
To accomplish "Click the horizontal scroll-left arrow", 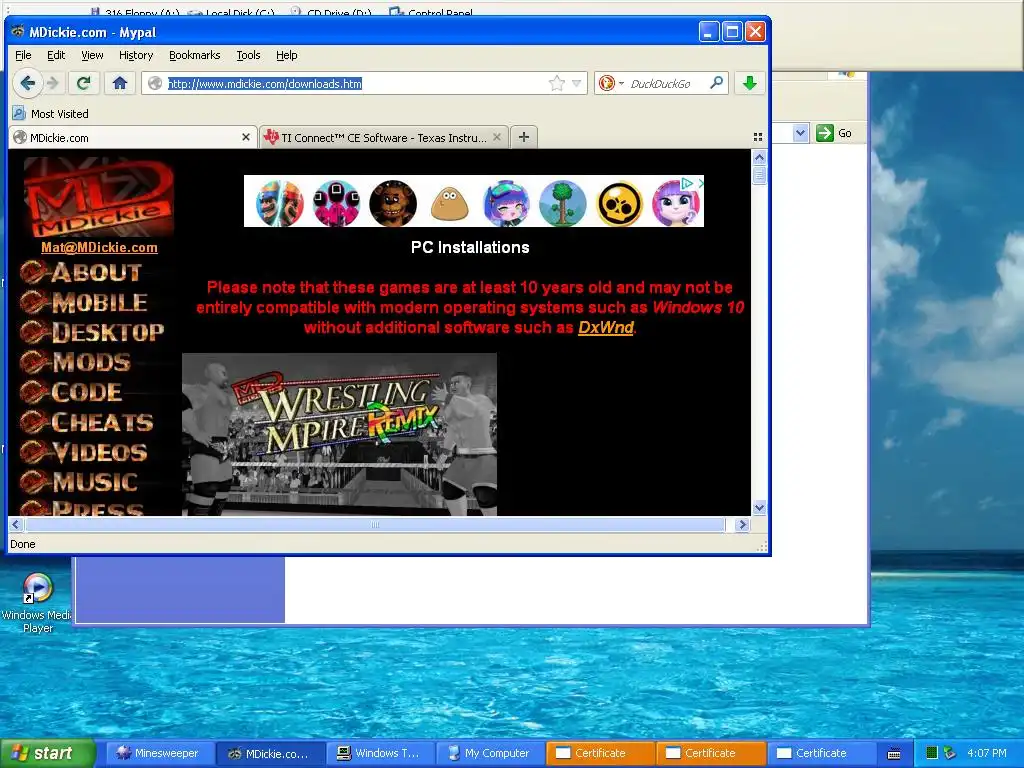I will point(16,524).
